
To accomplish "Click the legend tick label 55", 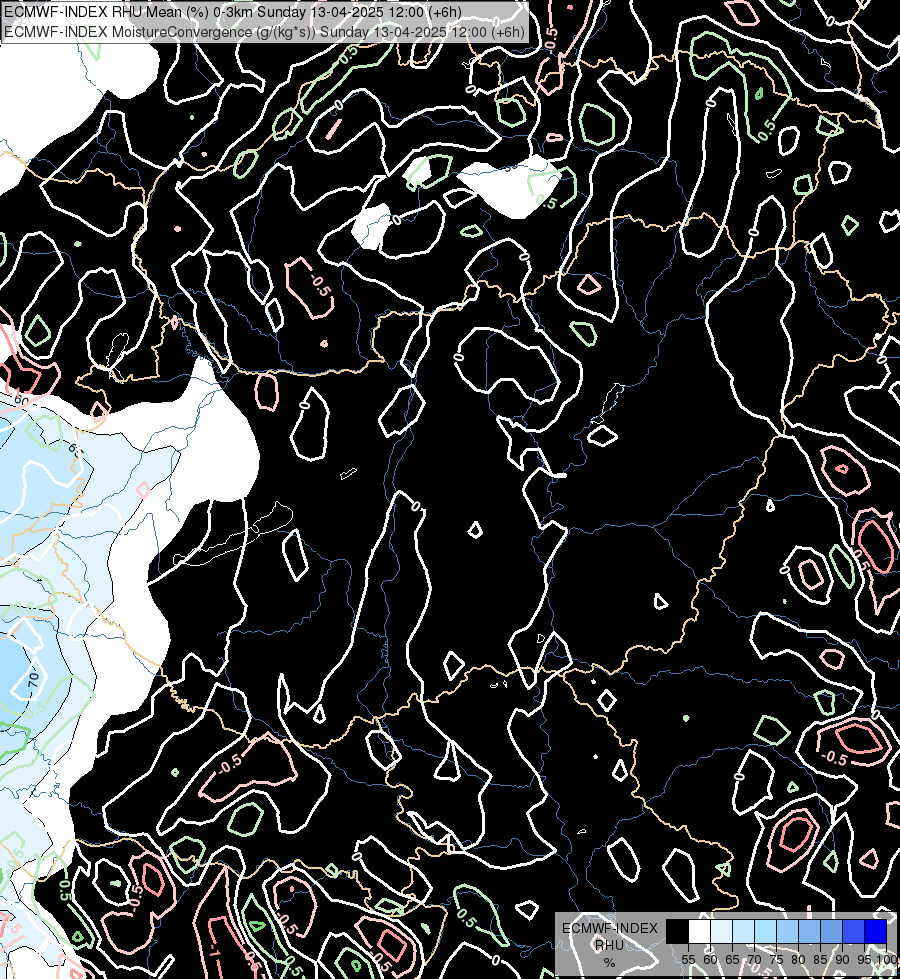I will coord(688,960).
